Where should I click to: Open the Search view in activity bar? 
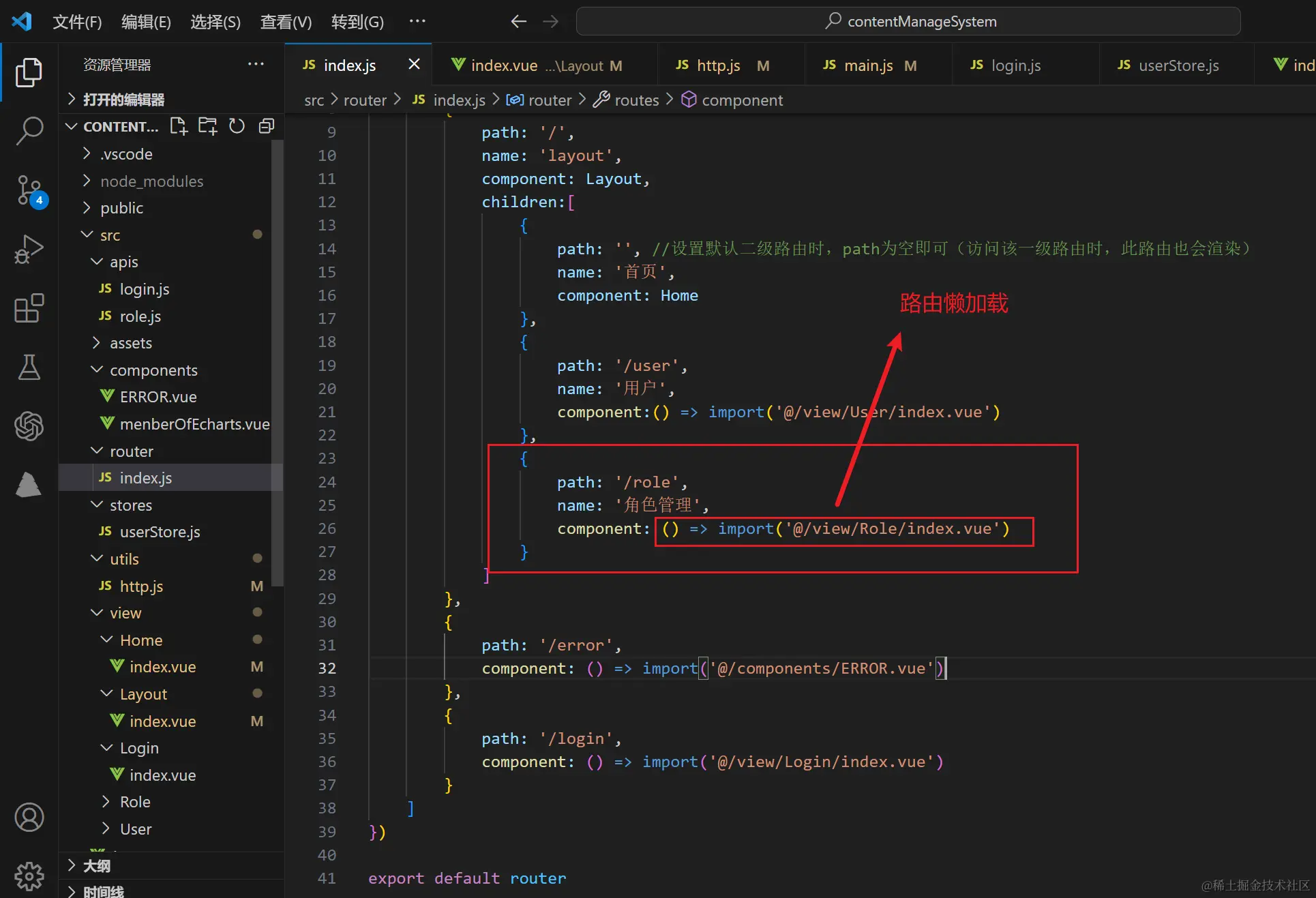pyautogui.click(x=29, y=130)
